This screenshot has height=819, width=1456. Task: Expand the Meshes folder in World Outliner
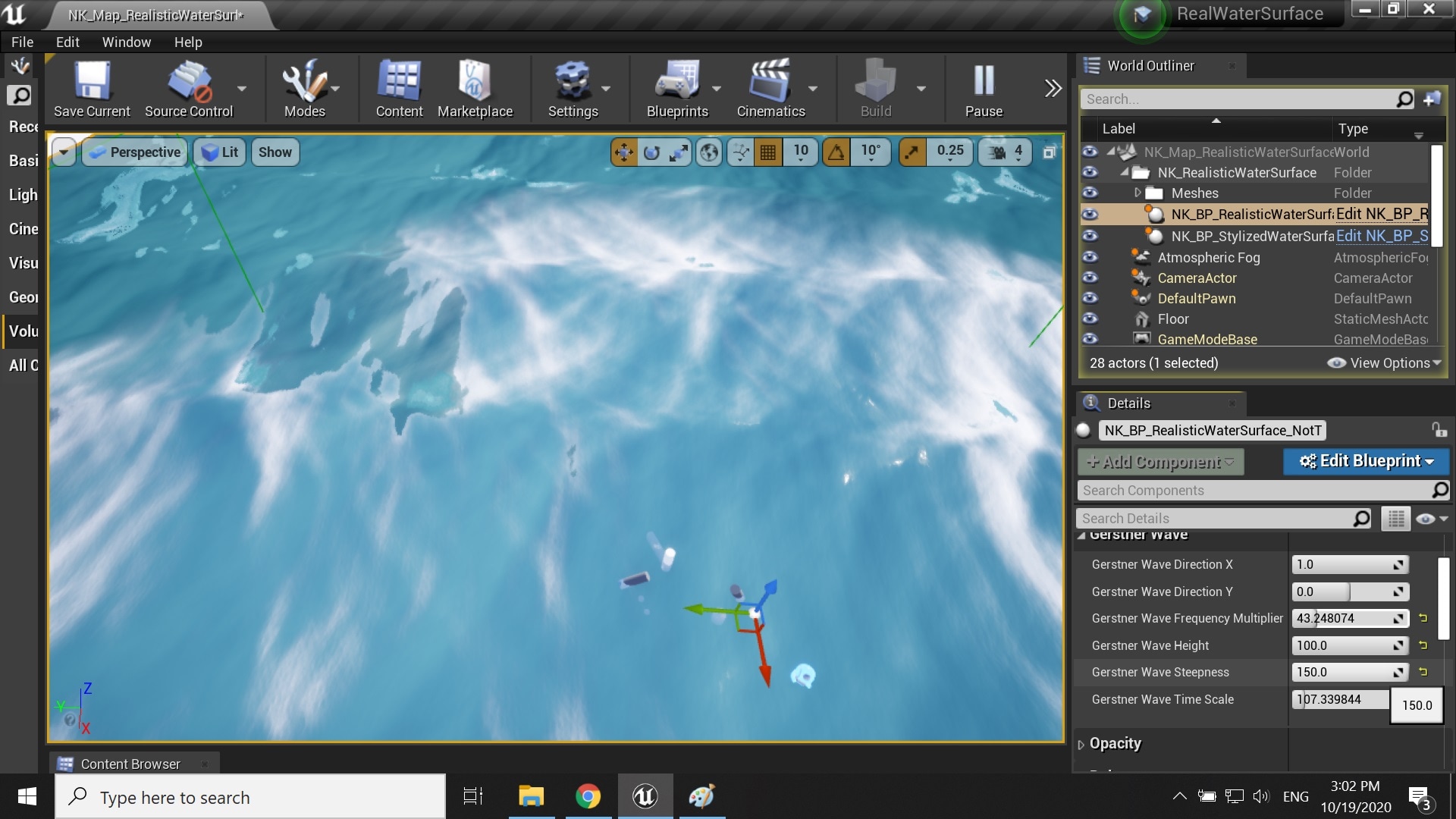tap(1137, 193)
